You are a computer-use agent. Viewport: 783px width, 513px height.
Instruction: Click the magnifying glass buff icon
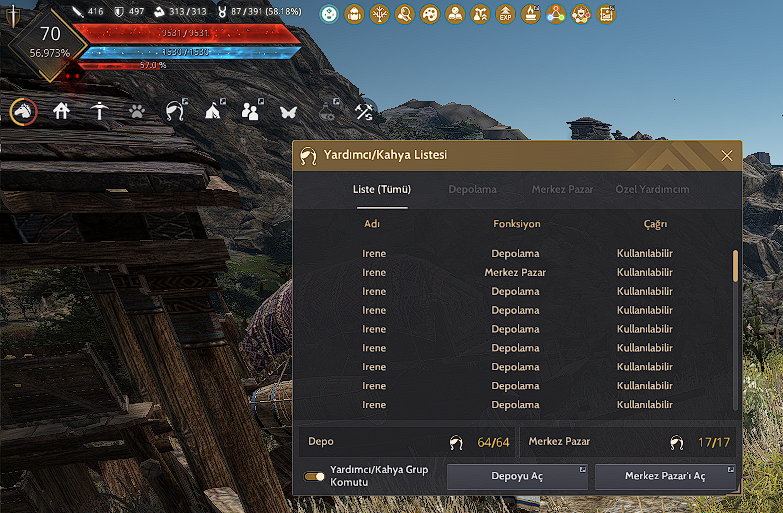(404, 14)
